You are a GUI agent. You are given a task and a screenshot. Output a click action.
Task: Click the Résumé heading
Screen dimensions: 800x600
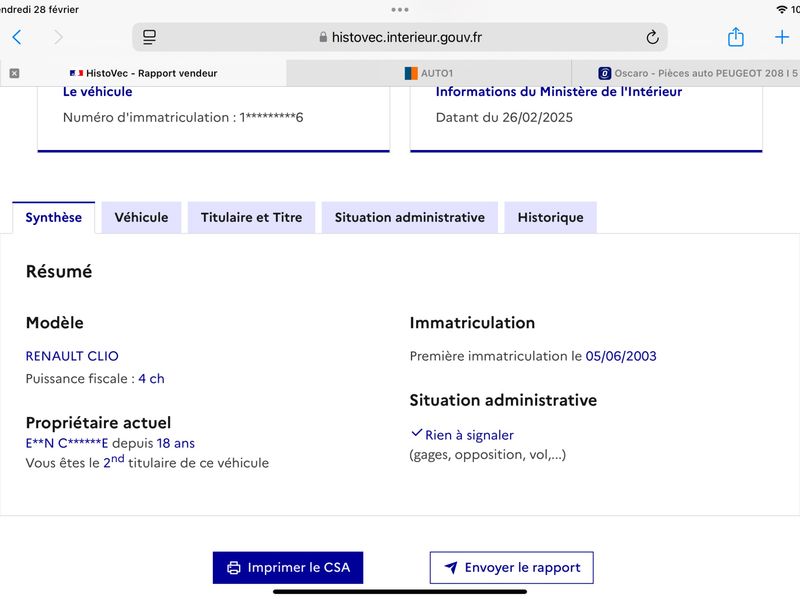pyautogui.click(x=59, y=271)
